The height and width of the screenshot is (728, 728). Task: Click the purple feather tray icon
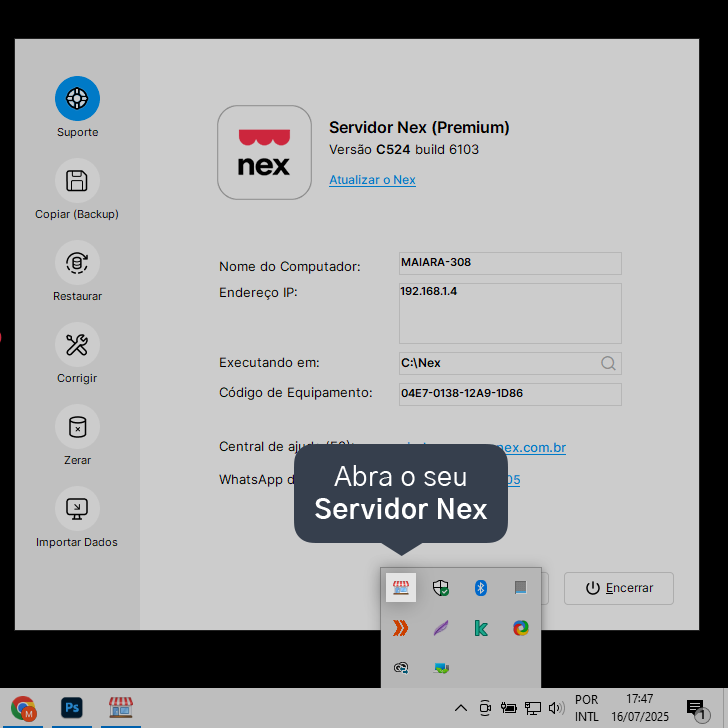[x=441, y=628]
